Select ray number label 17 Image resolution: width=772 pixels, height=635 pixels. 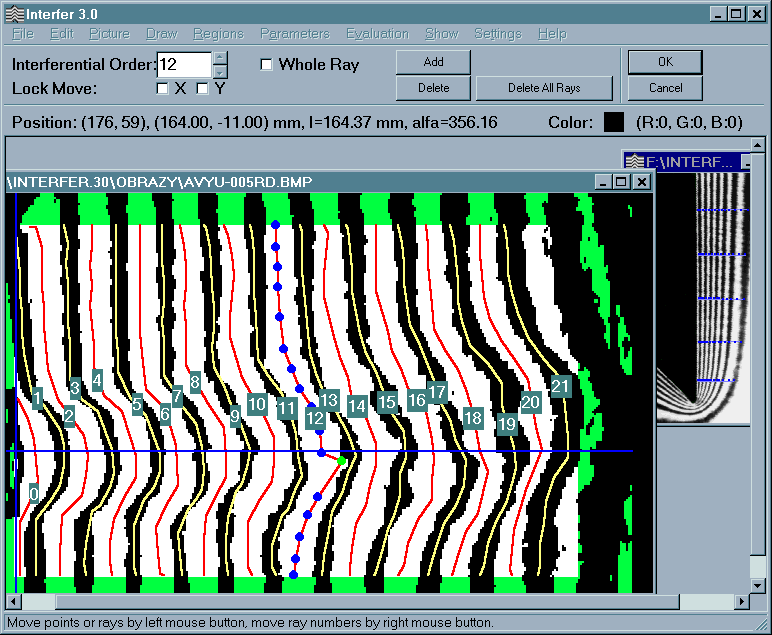[437, 391]
